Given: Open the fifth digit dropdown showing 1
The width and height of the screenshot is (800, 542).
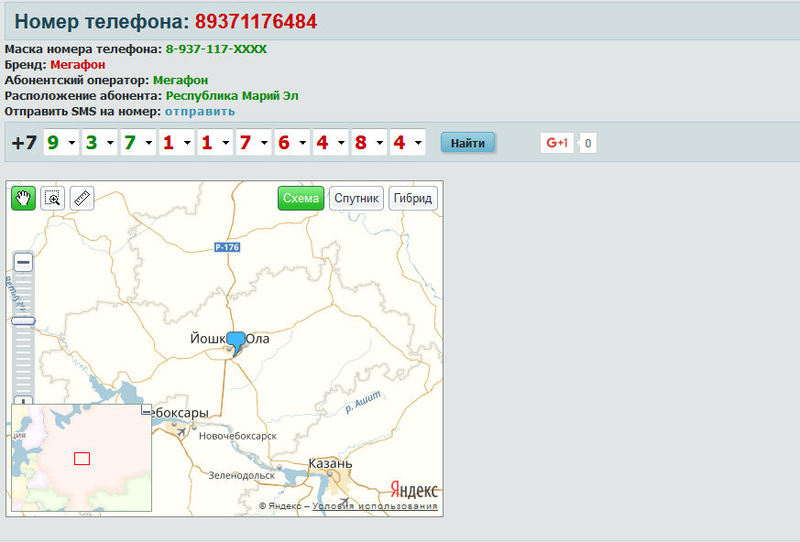Looking at the screenshot, I should click(215, 142).
